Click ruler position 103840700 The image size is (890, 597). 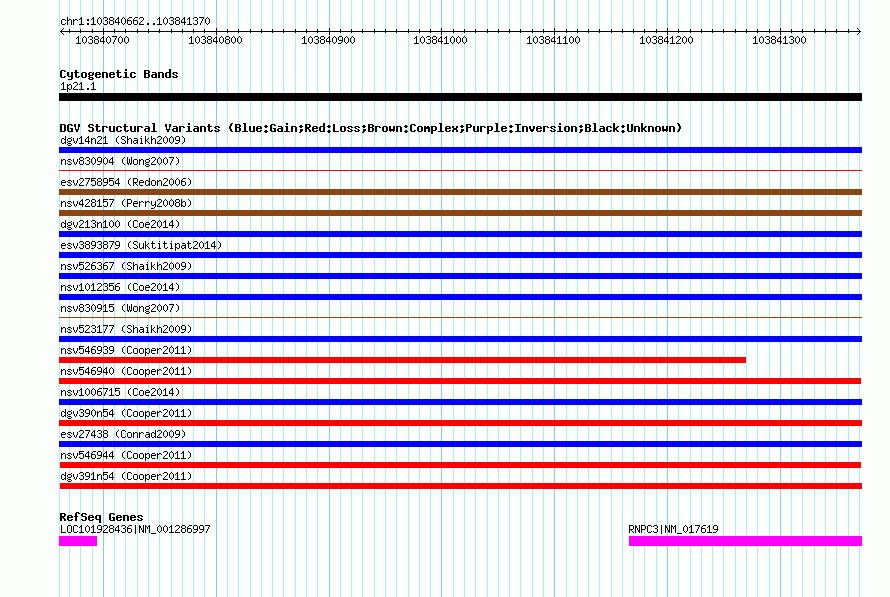(x=103, y=40)
